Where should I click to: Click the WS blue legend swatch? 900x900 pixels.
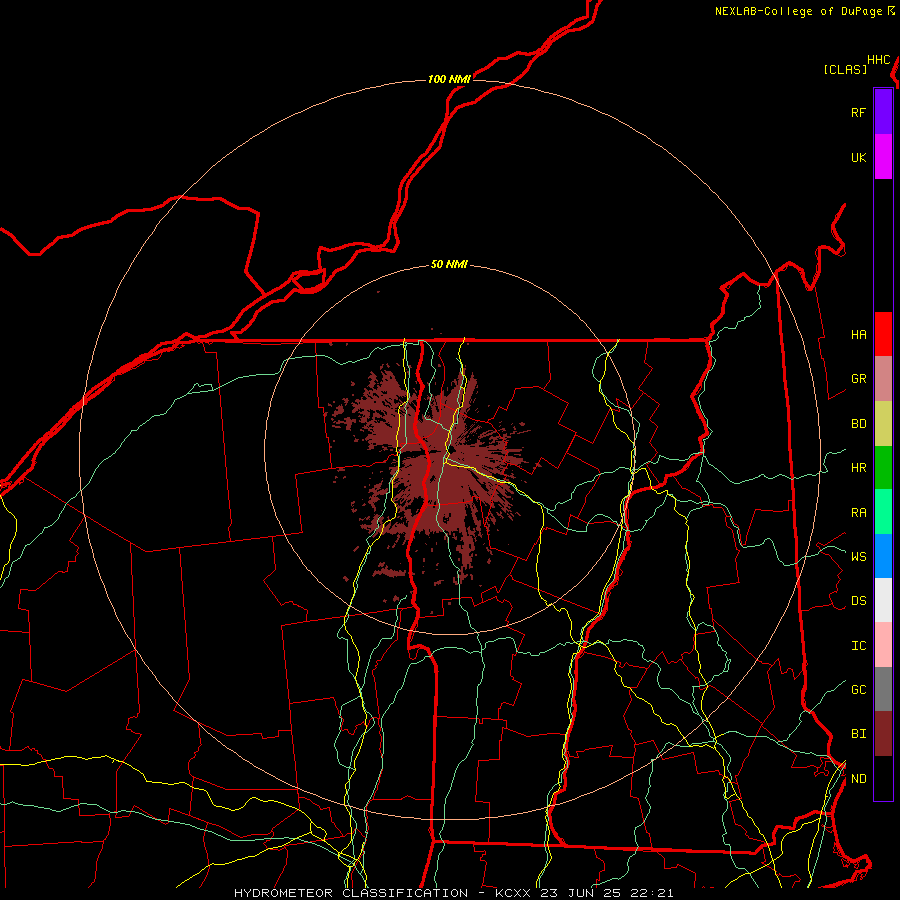pos(883,556)
